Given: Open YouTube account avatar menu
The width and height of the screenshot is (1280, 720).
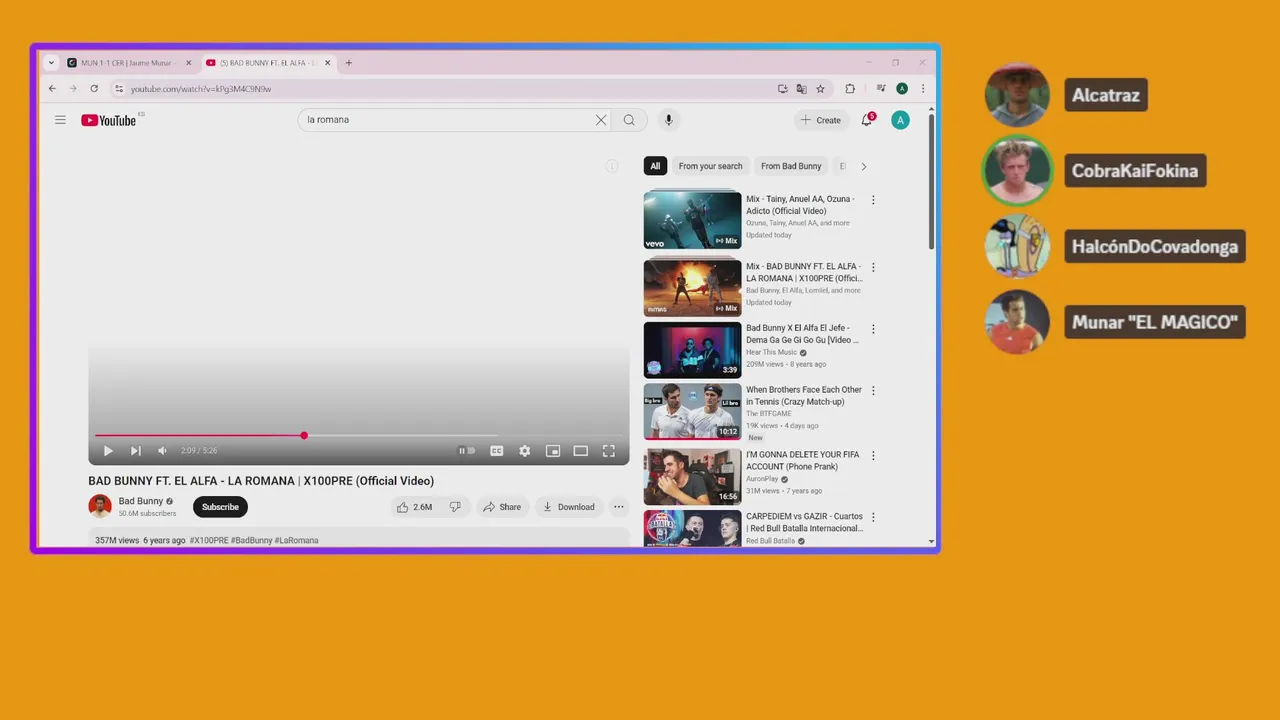Looking at the screenshot, I should (900, 120).
